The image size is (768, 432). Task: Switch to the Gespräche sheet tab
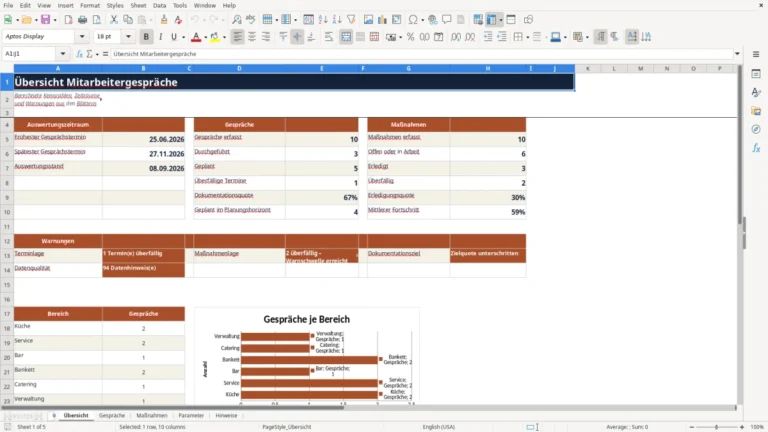coord(112,415)
